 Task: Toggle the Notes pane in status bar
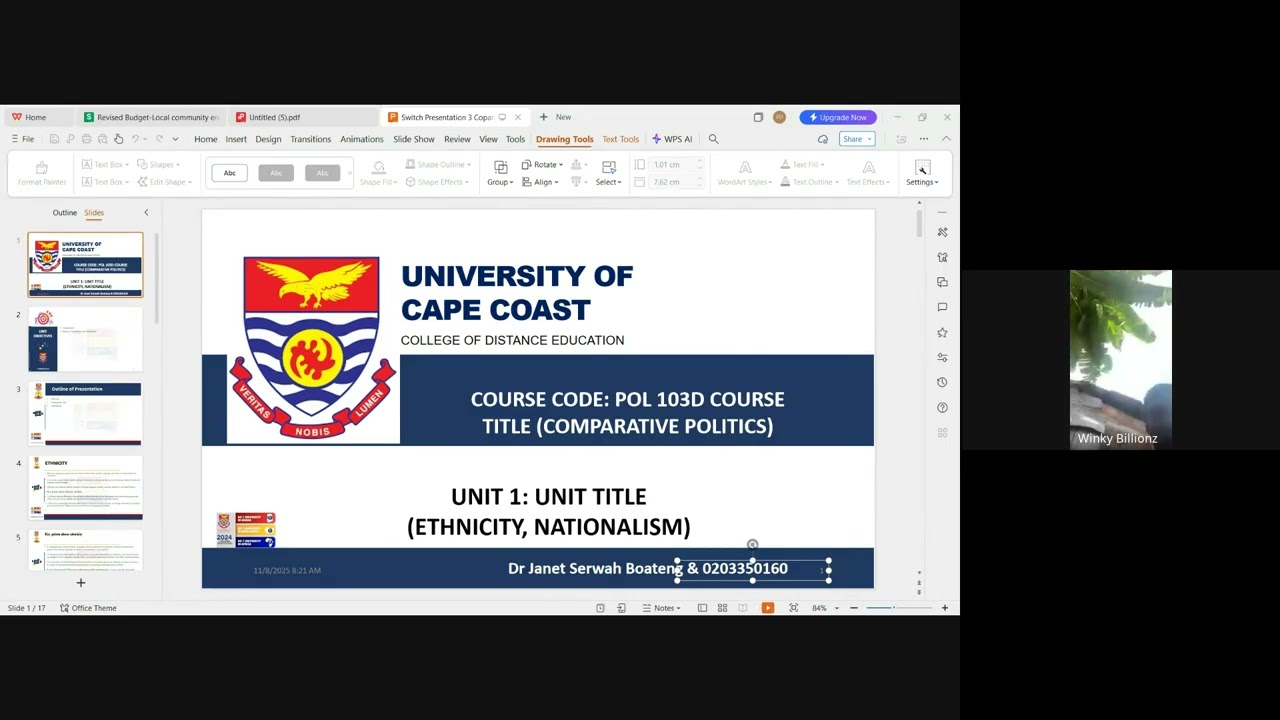tap(663, 608)
